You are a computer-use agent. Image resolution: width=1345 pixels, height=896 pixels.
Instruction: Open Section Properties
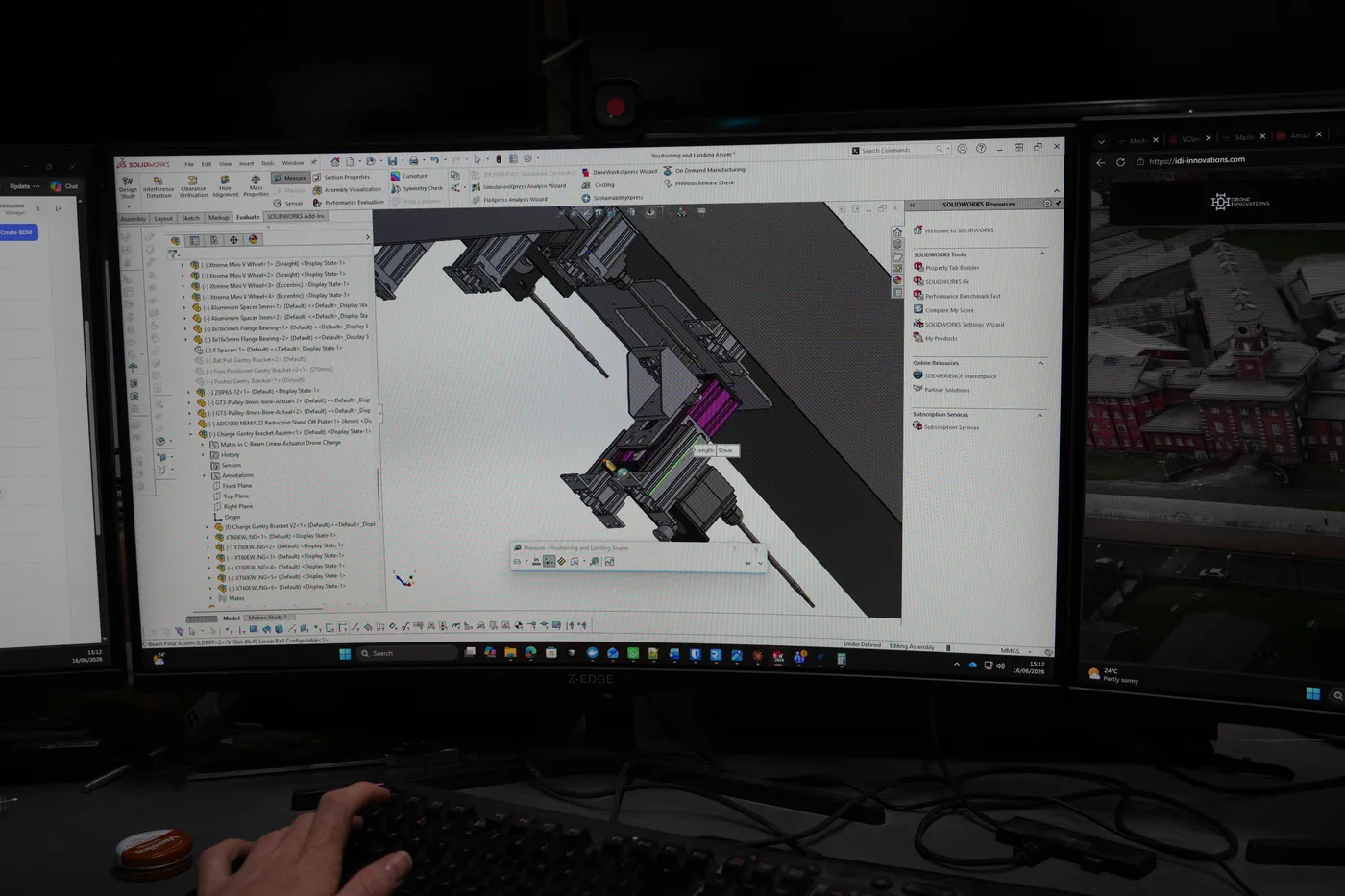click(341, 177)
